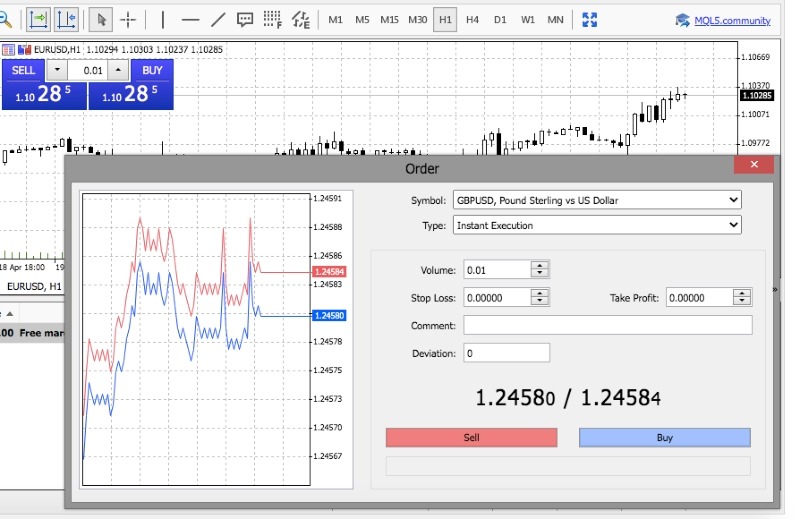Click the 1.24580 bid price label

(x=329, y=315)
